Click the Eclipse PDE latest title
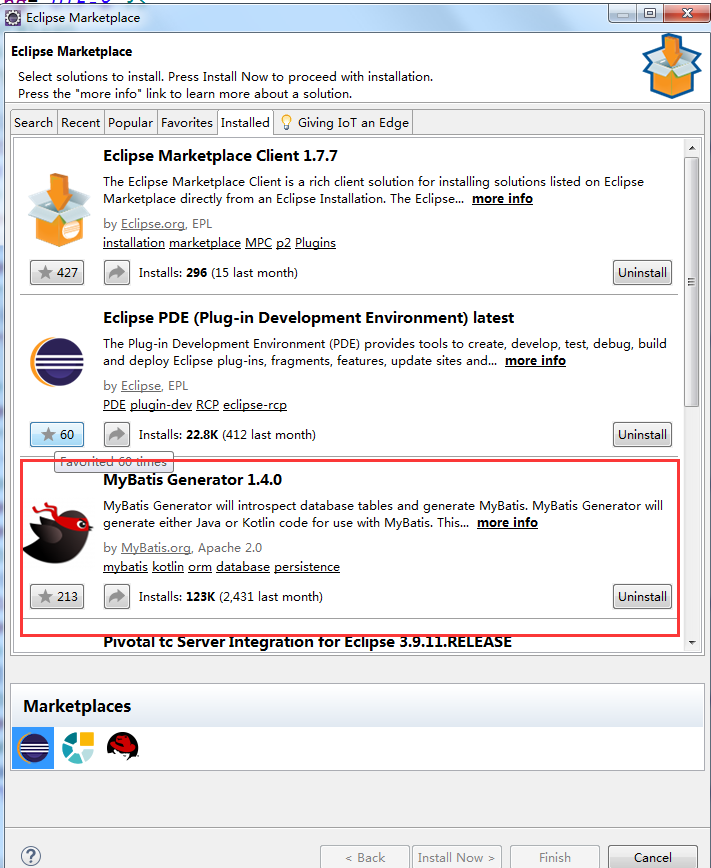 coord(308,318)
